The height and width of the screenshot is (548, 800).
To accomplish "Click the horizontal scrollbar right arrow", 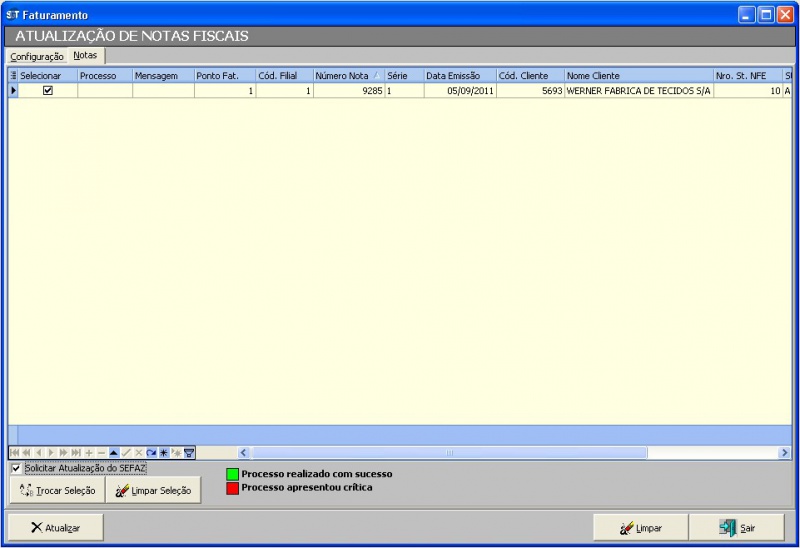I will (784, 453).
